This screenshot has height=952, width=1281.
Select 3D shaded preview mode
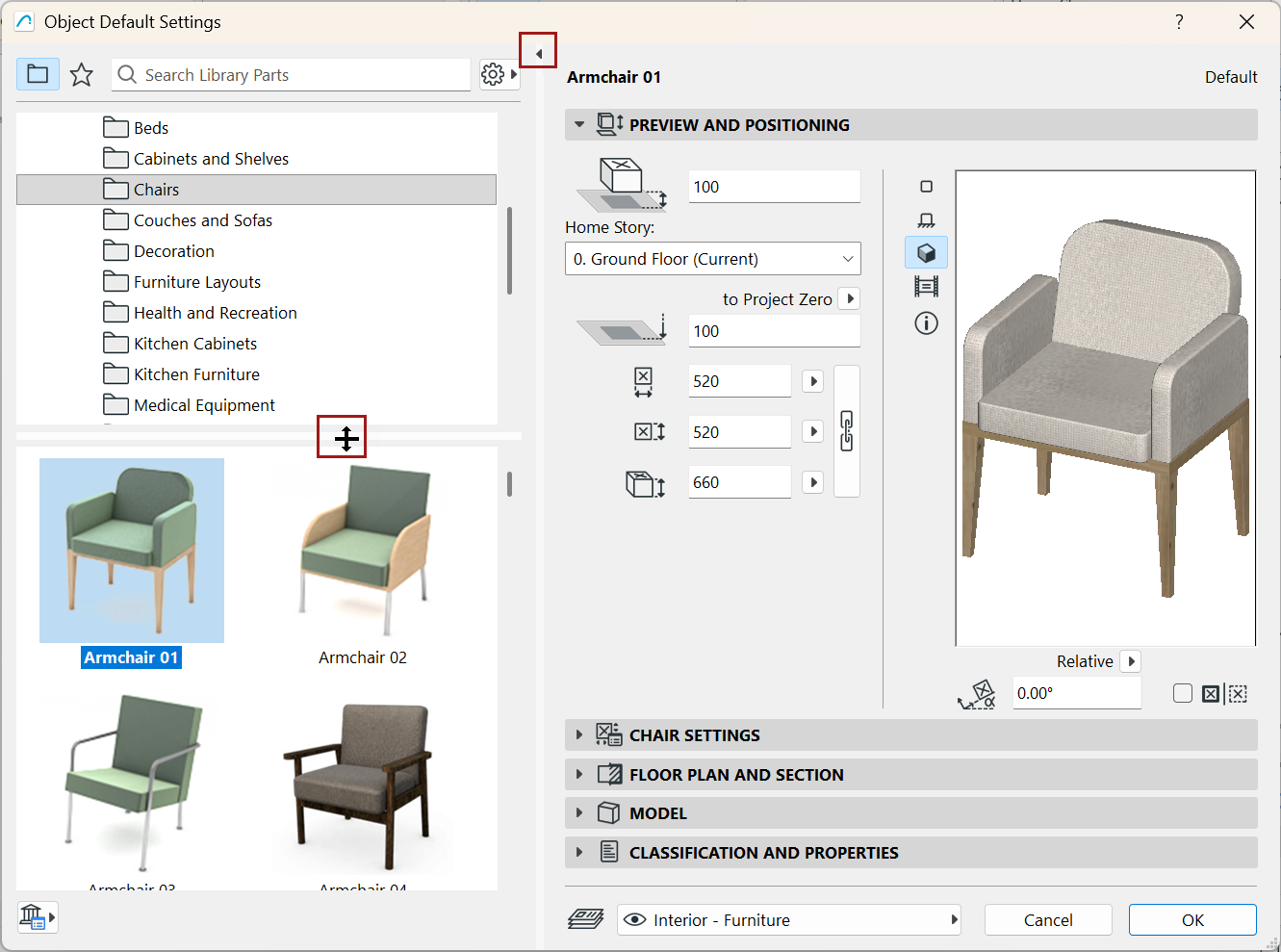point(926,253)
